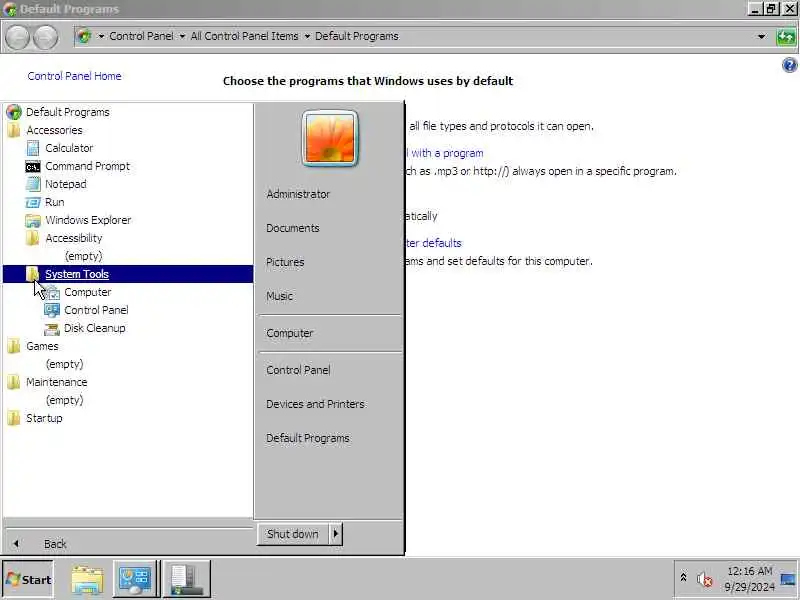Open Server Manager taskbar icon

pos(186,579)
